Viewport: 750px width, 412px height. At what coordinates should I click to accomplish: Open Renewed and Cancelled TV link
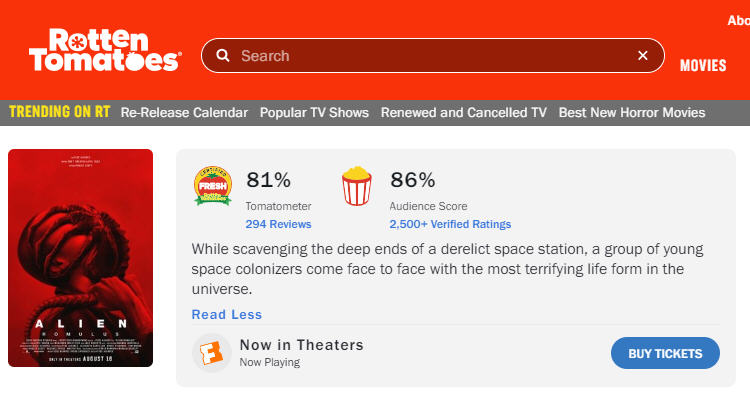463,112
